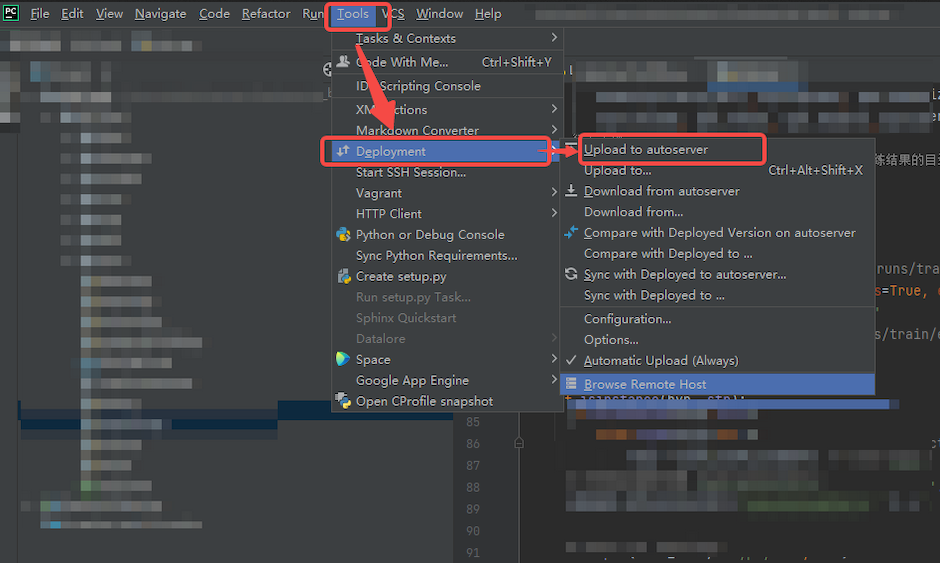This screenshot has width=940, height=563.
Task: Open IDE Scripting Console
Action: [447, 86]
